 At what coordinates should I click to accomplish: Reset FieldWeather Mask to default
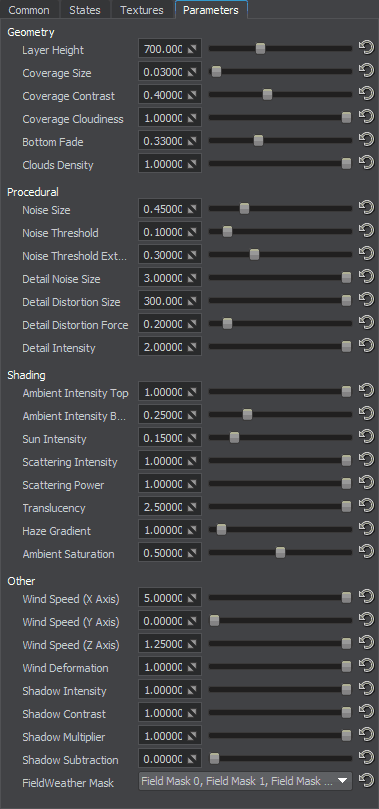click(366, 782)
